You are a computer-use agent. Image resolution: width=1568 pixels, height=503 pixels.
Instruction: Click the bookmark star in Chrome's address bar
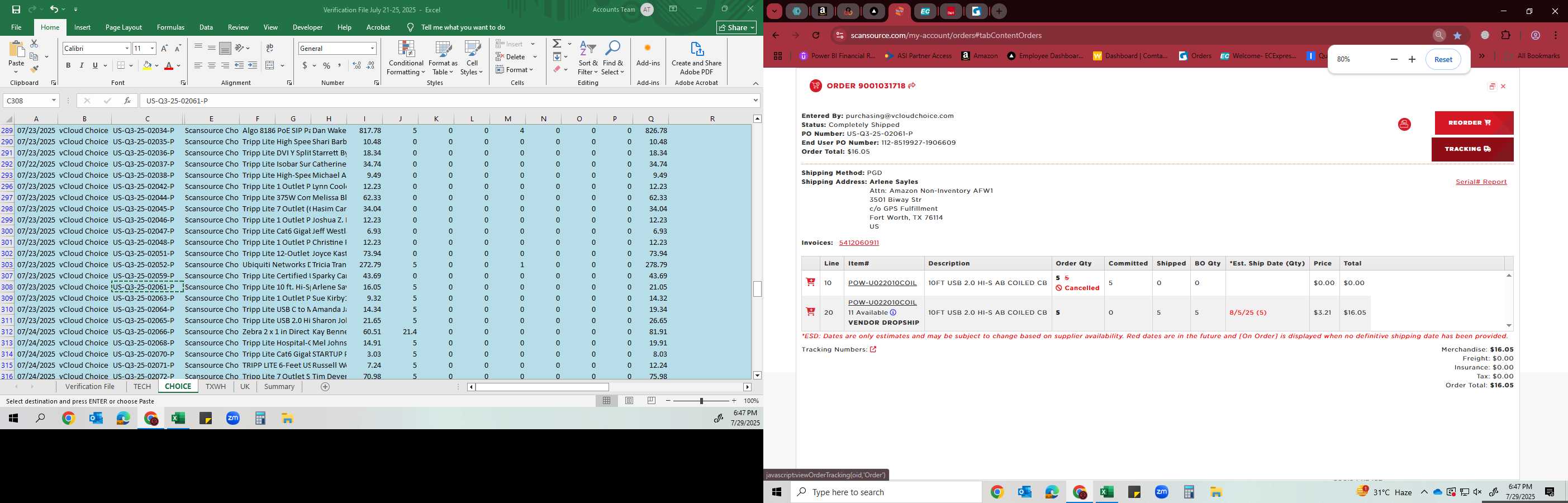[x=1457, y=35]
